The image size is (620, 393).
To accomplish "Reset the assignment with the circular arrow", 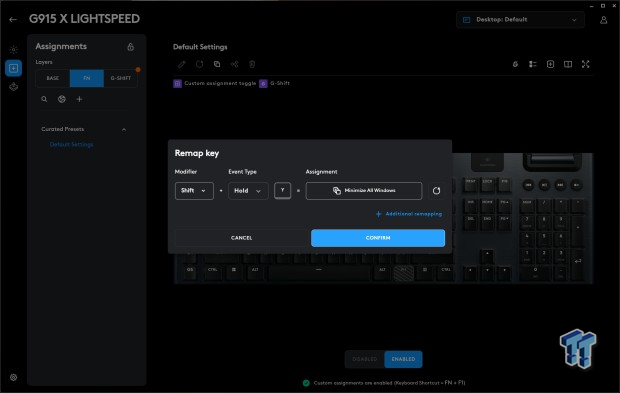I will (436, 191).
